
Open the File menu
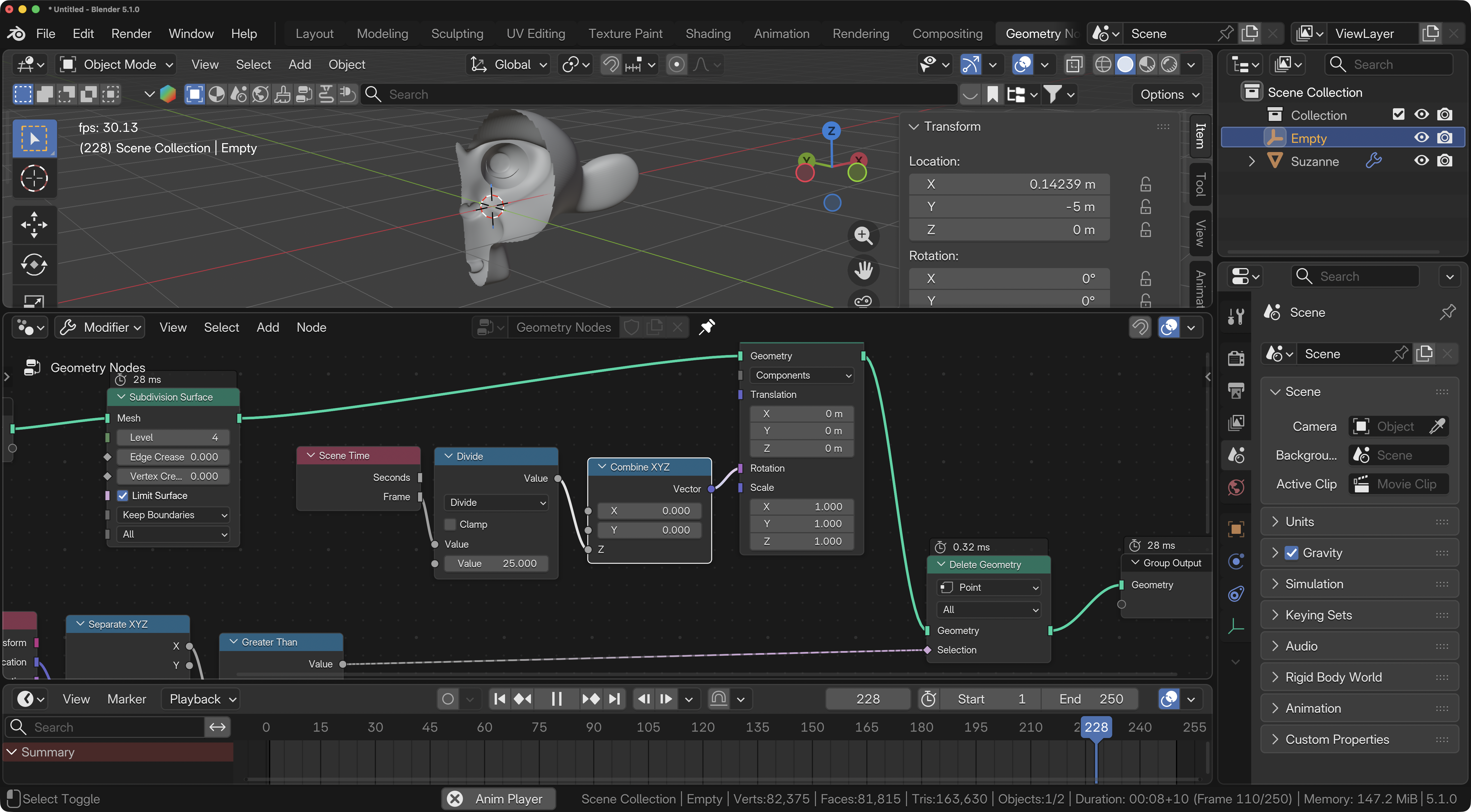tap(46, 34)
